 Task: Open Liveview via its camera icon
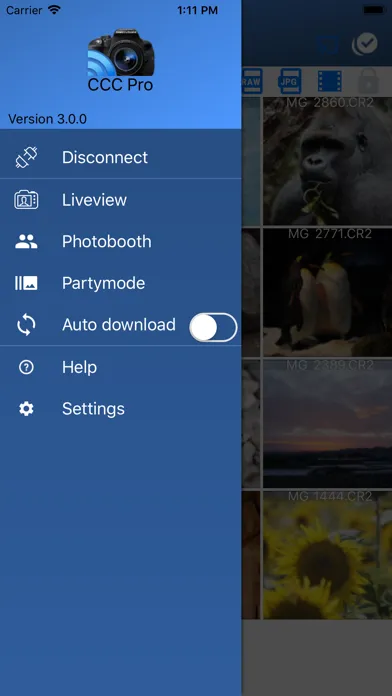click(x=26, y=200)
